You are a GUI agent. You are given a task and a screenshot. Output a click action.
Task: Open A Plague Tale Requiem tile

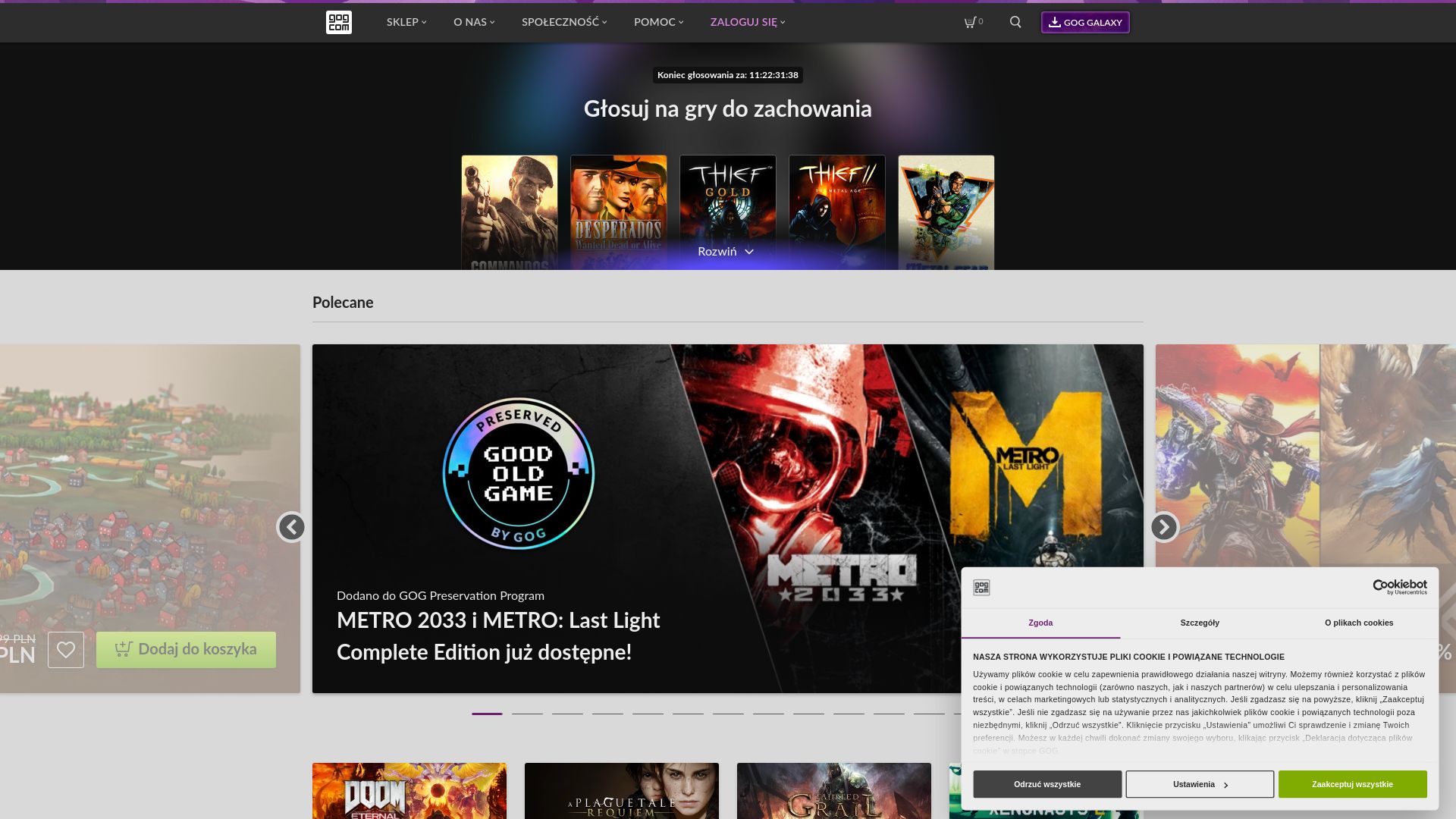(622, 791)
